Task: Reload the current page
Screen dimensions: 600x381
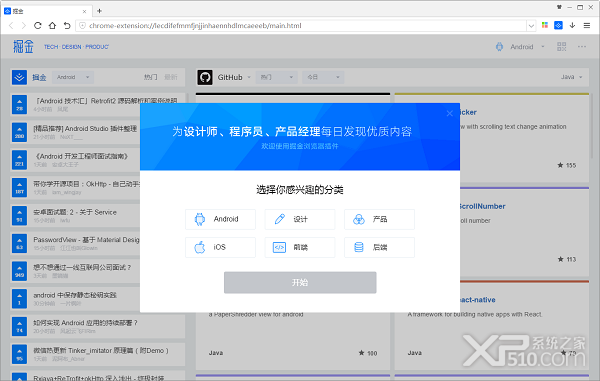Action: [38, 26]
